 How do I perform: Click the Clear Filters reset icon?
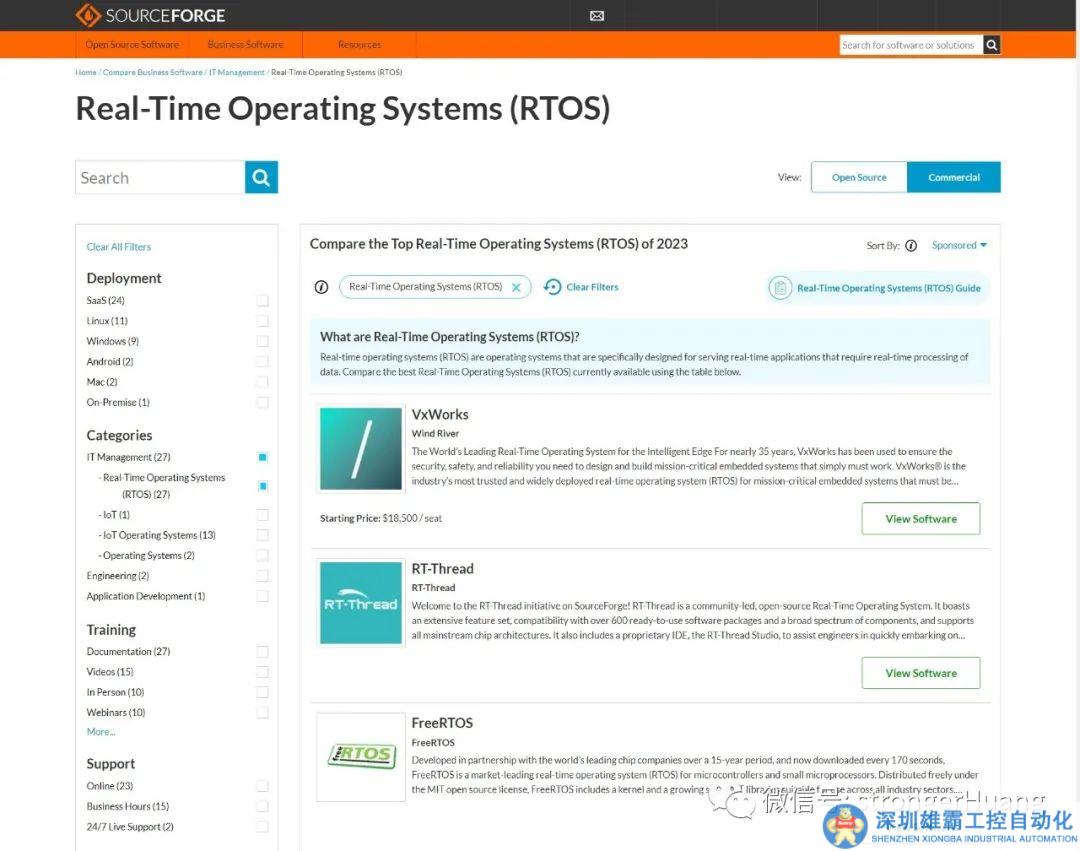coord(553,287)
